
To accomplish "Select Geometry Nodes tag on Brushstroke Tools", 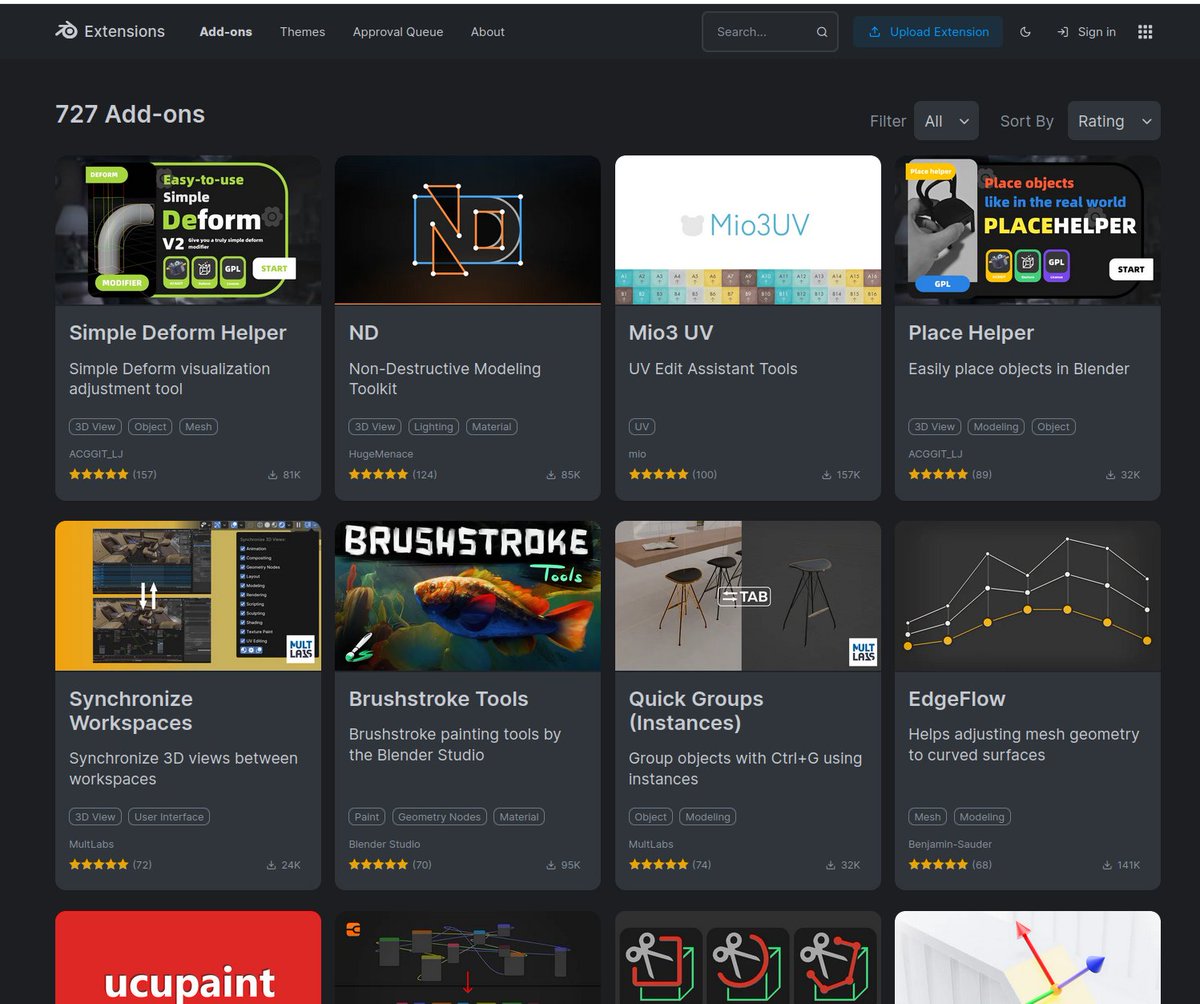I will click(439, 817).
